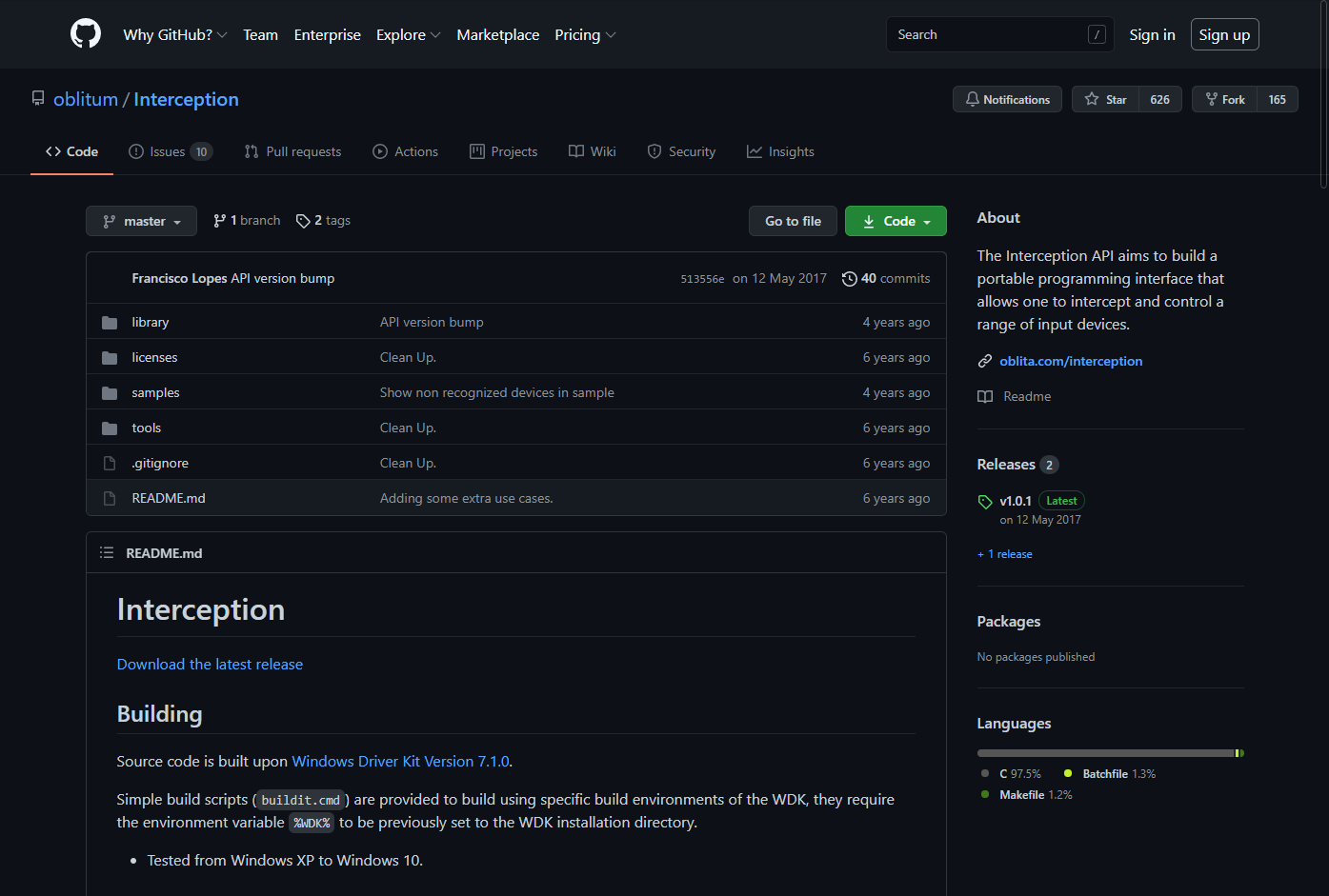Open commit hash 513556e
The height and width of the screenshot is (896, 1329).
[702, 279]
